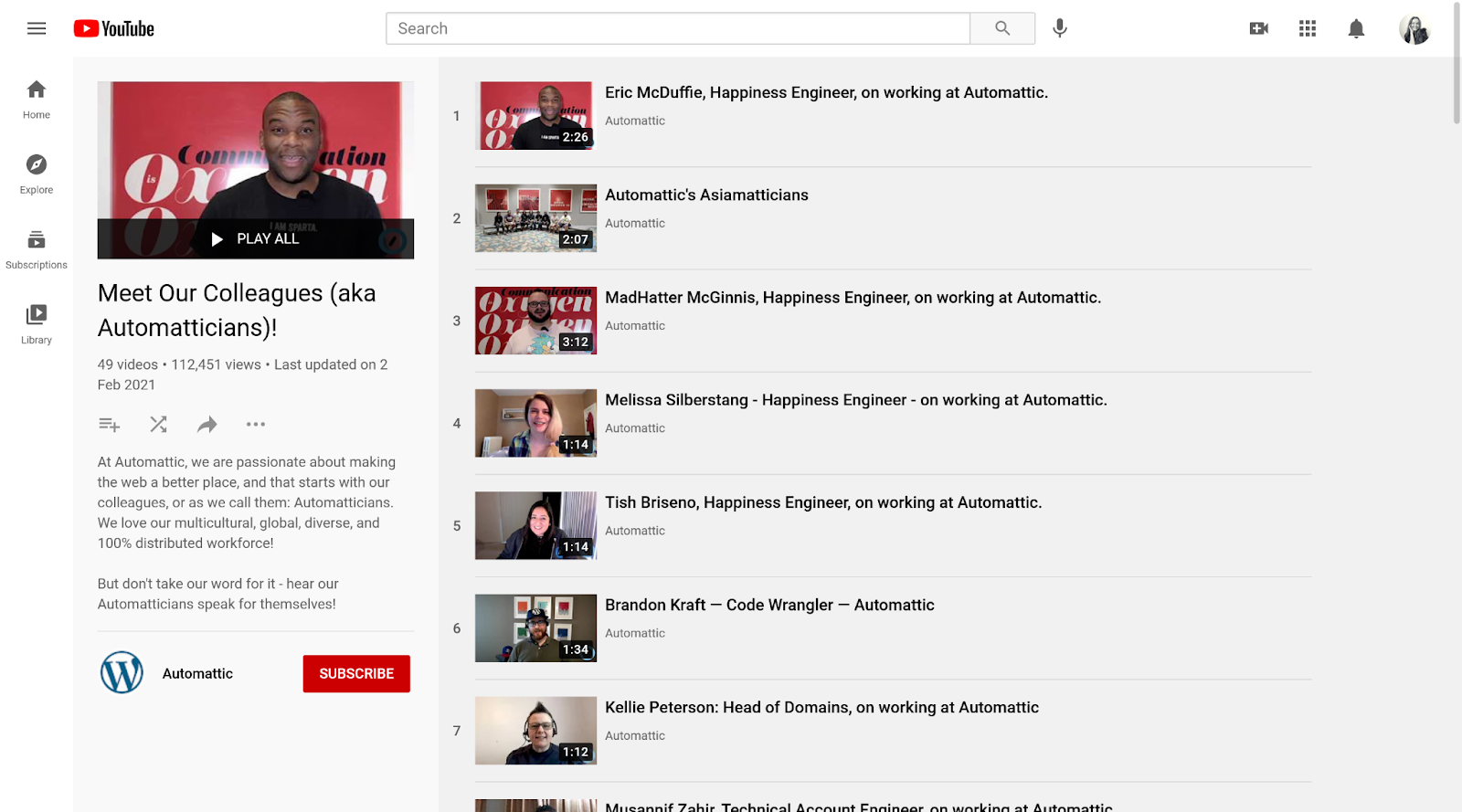Open Tish Briseno video thumbnail
This screenshot has height=812, width=1462.
click(535, 525)
